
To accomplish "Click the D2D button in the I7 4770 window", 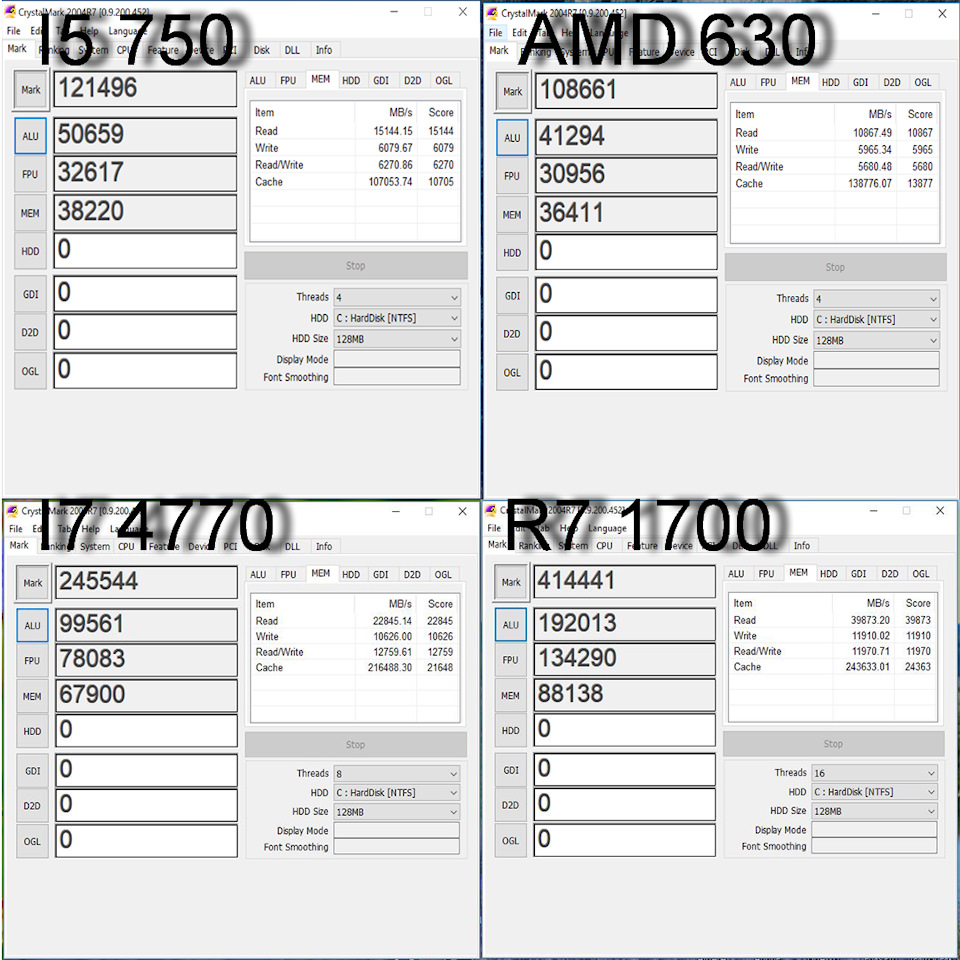I will 32,806.
